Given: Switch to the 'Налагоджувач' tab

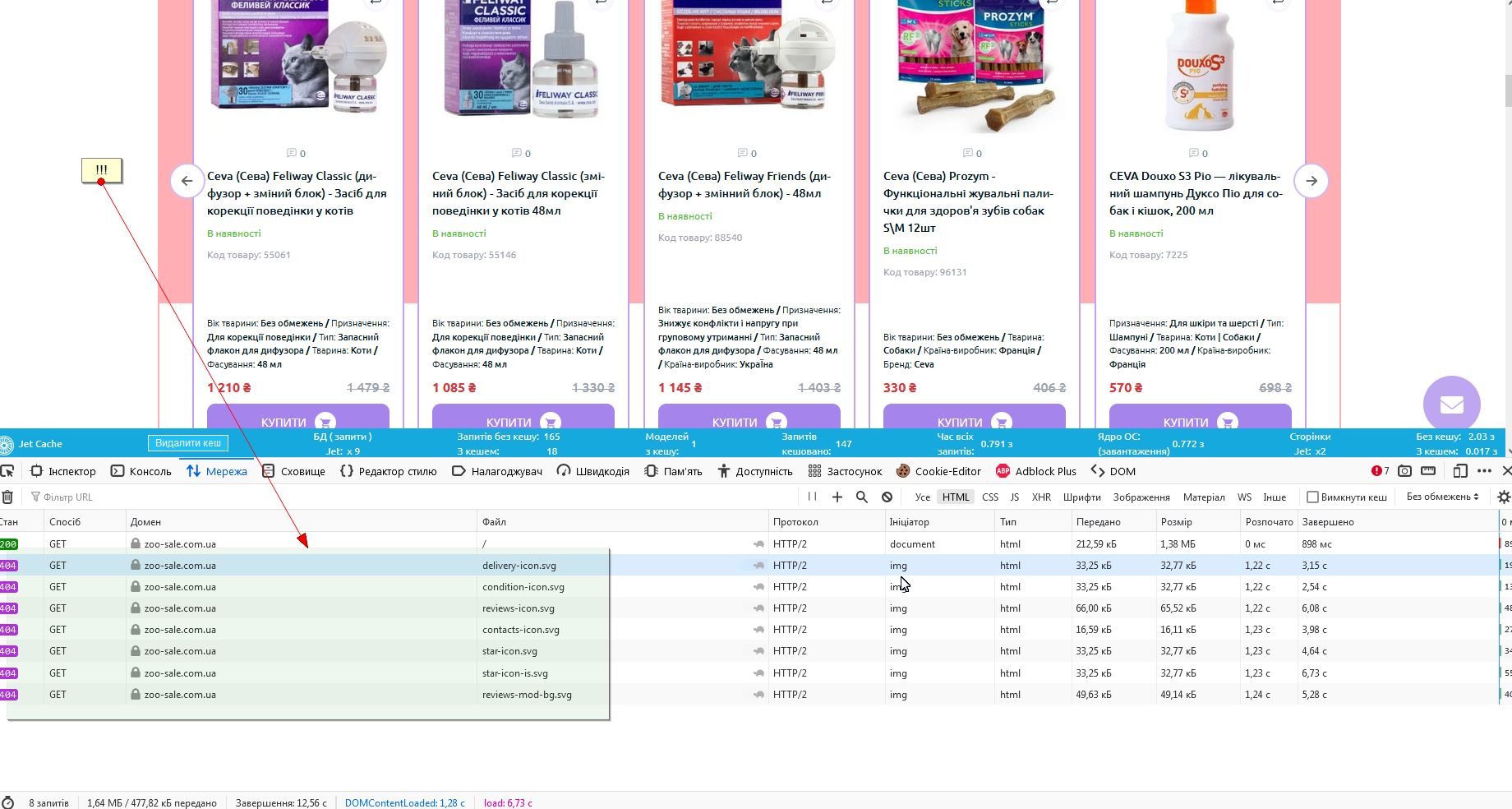Looking at the screenshot, I should point(497,471).
